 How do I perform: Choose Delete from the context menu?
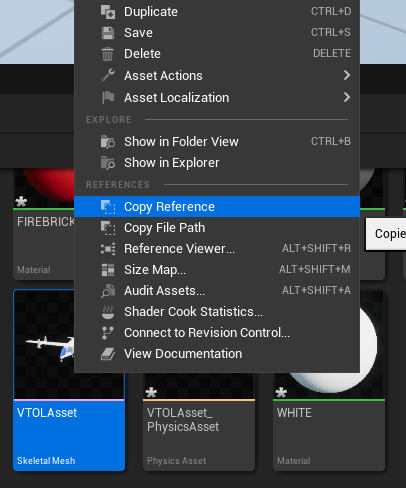point(217,54)
